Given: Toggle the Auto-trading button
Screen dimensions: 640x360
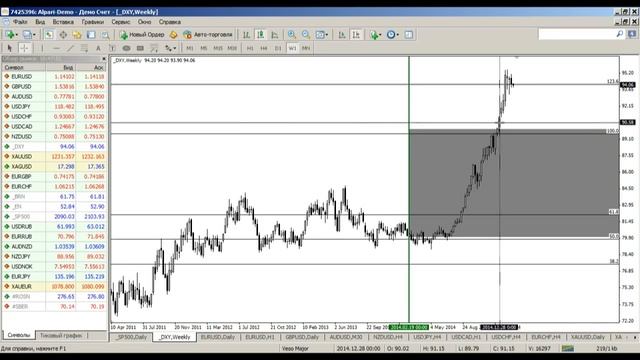Looking at the screenshot, I should coord(208,35).
